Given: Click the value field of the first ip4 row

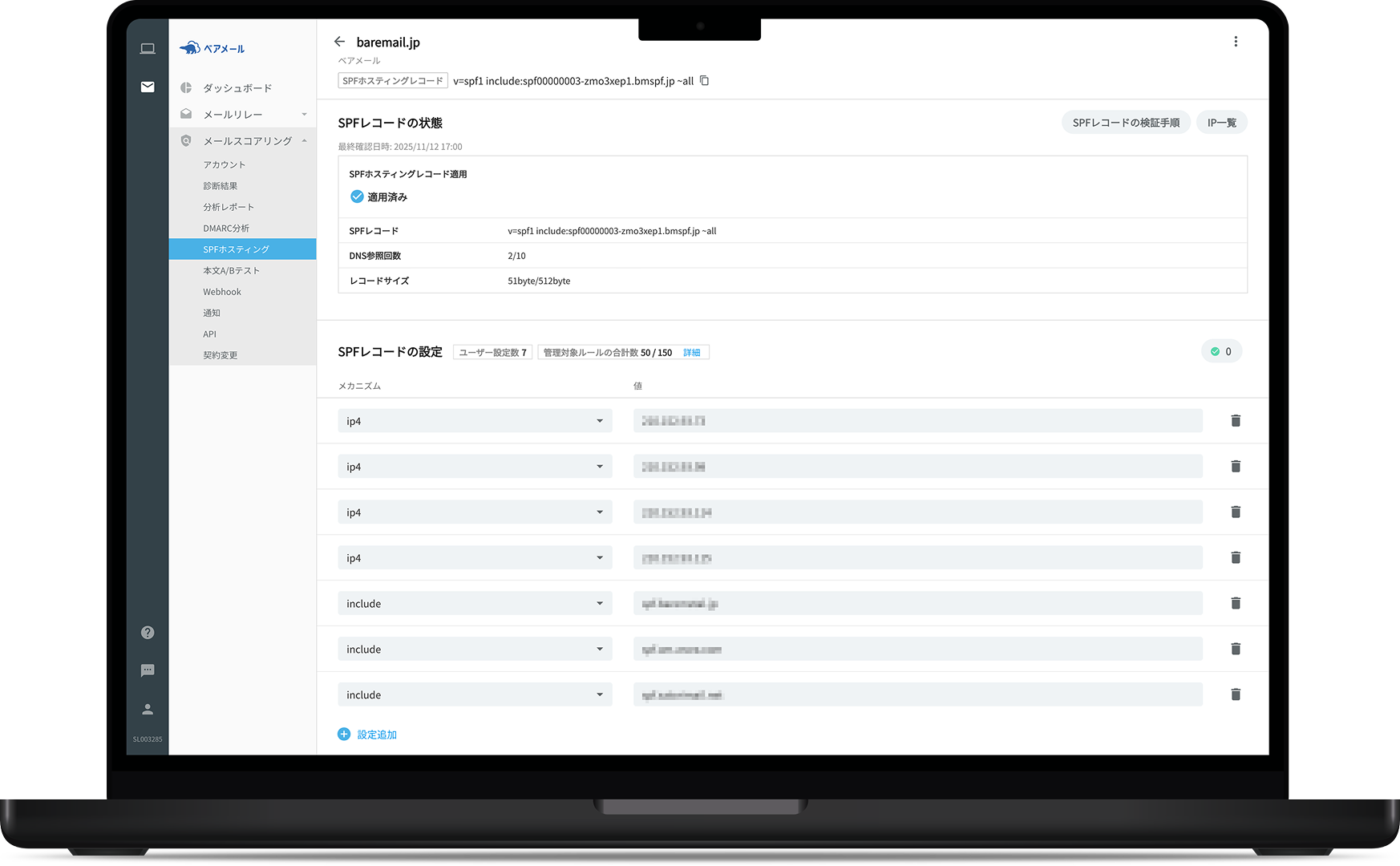Looking at the screenshot, I should tap(918, 421).
